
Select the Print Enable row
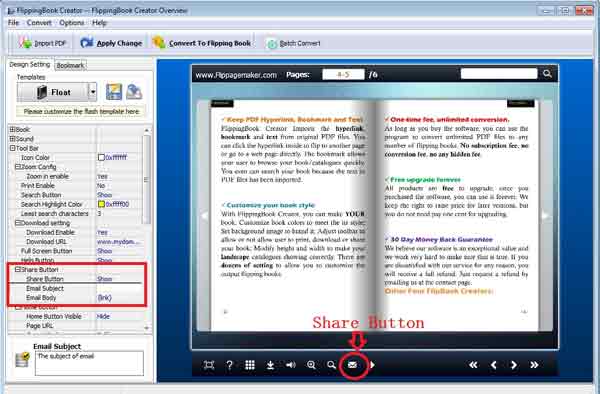pyautogui.click(x=75, y=186)
